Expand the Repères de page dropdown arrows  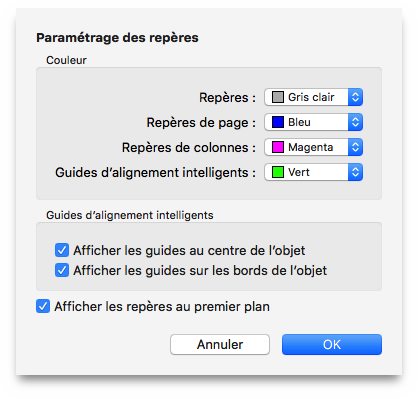[x=355, y=122]
